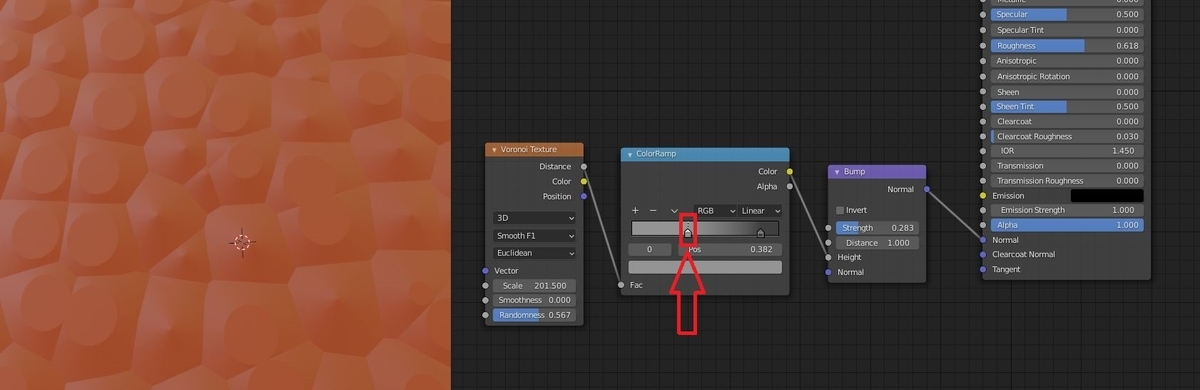Click the Bump Height input socket
This screenshot has height=390, width=1200.
click(x=828, y=257)
